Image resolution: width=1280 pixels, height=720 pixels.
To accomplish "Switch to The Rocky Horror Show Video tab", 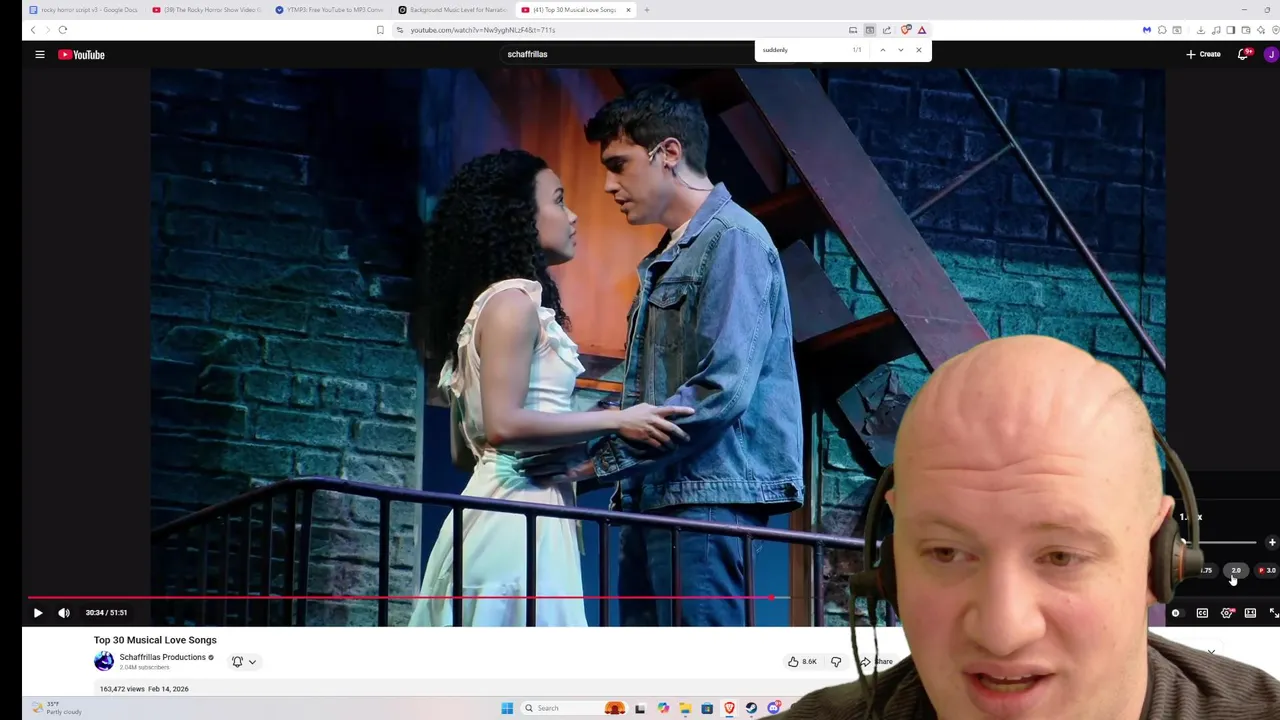I will point(207,10).
